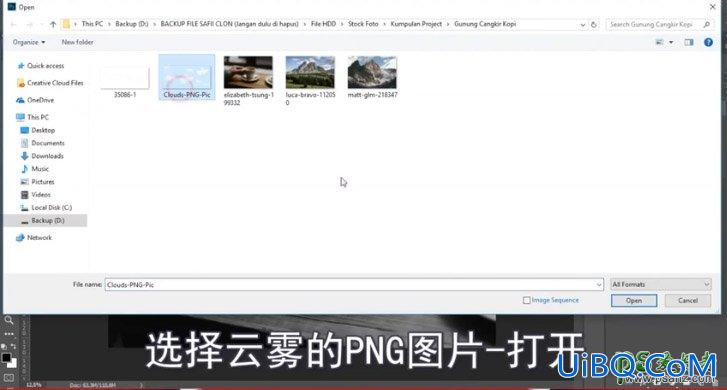The image size is (727, 390).
Task: Refresh the Gunung Cangkir Kopi folder
Action: pos(593,24)
